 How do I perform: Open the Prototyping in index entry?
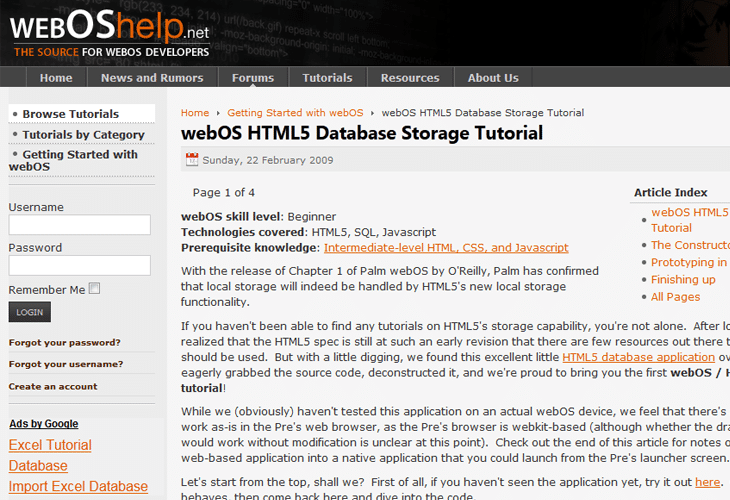point(689,262)
